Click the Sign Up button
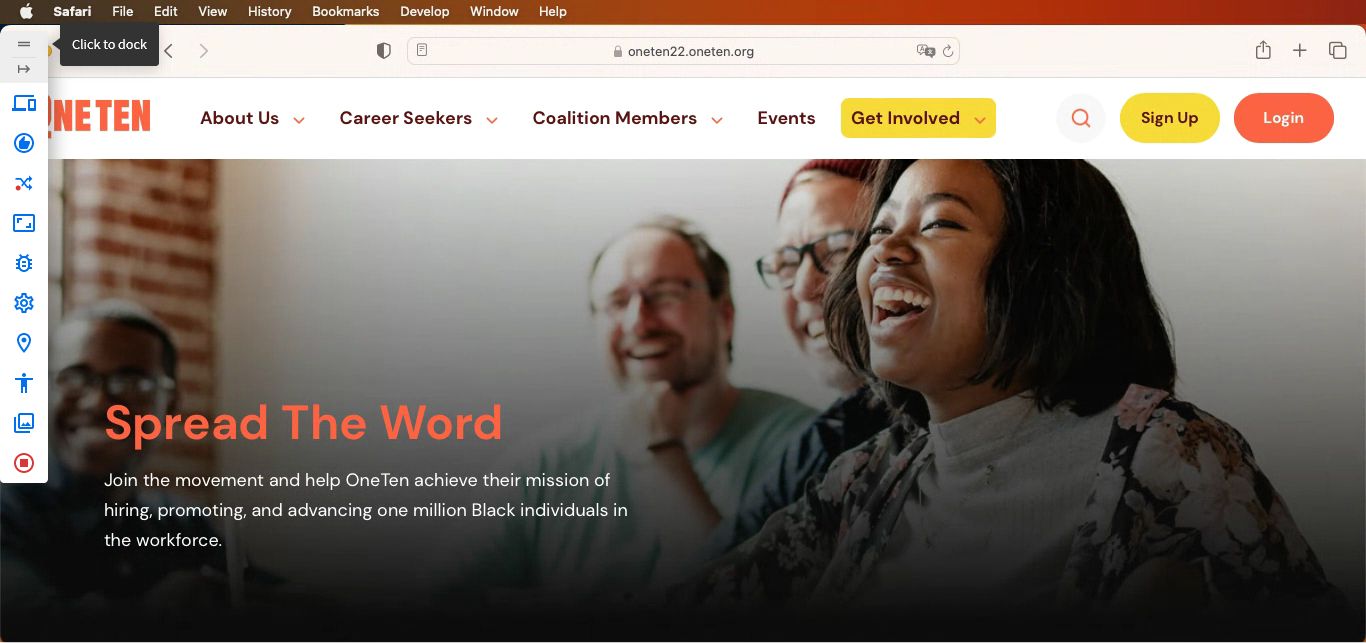The width and height of the screenshot is (1366, 643). (x=1169, y=118)
